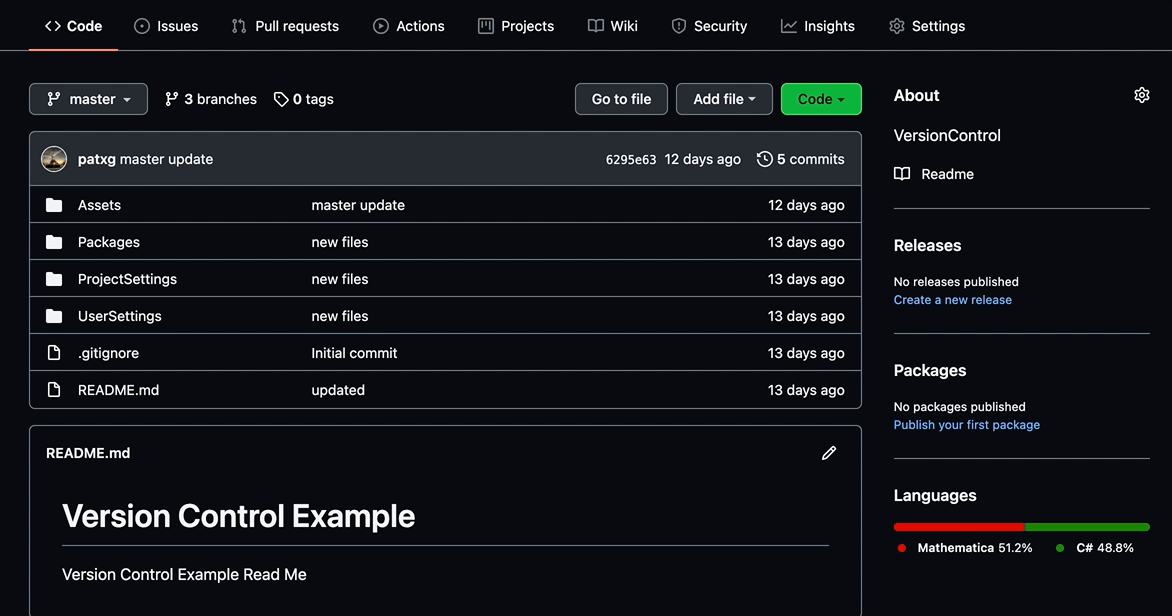View the 3 branches link

211,99
